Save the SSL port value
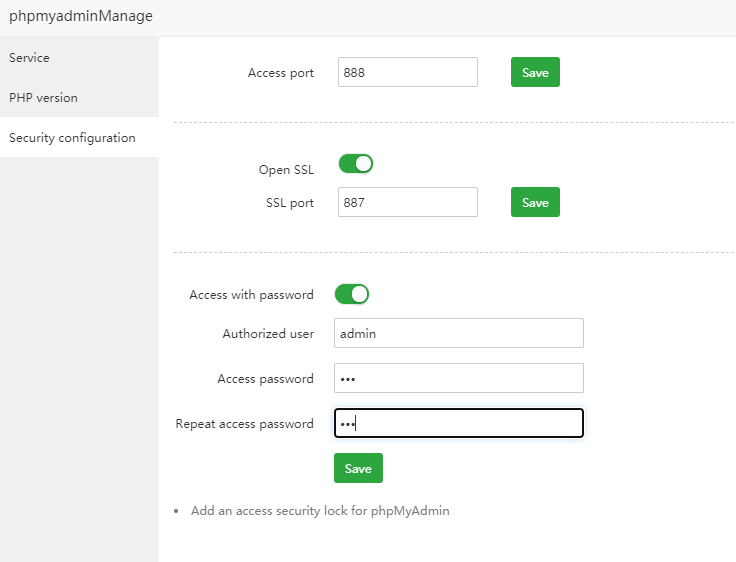Image resolution: width=736 pixels, height=562 pixels. (x=535, y=203)
